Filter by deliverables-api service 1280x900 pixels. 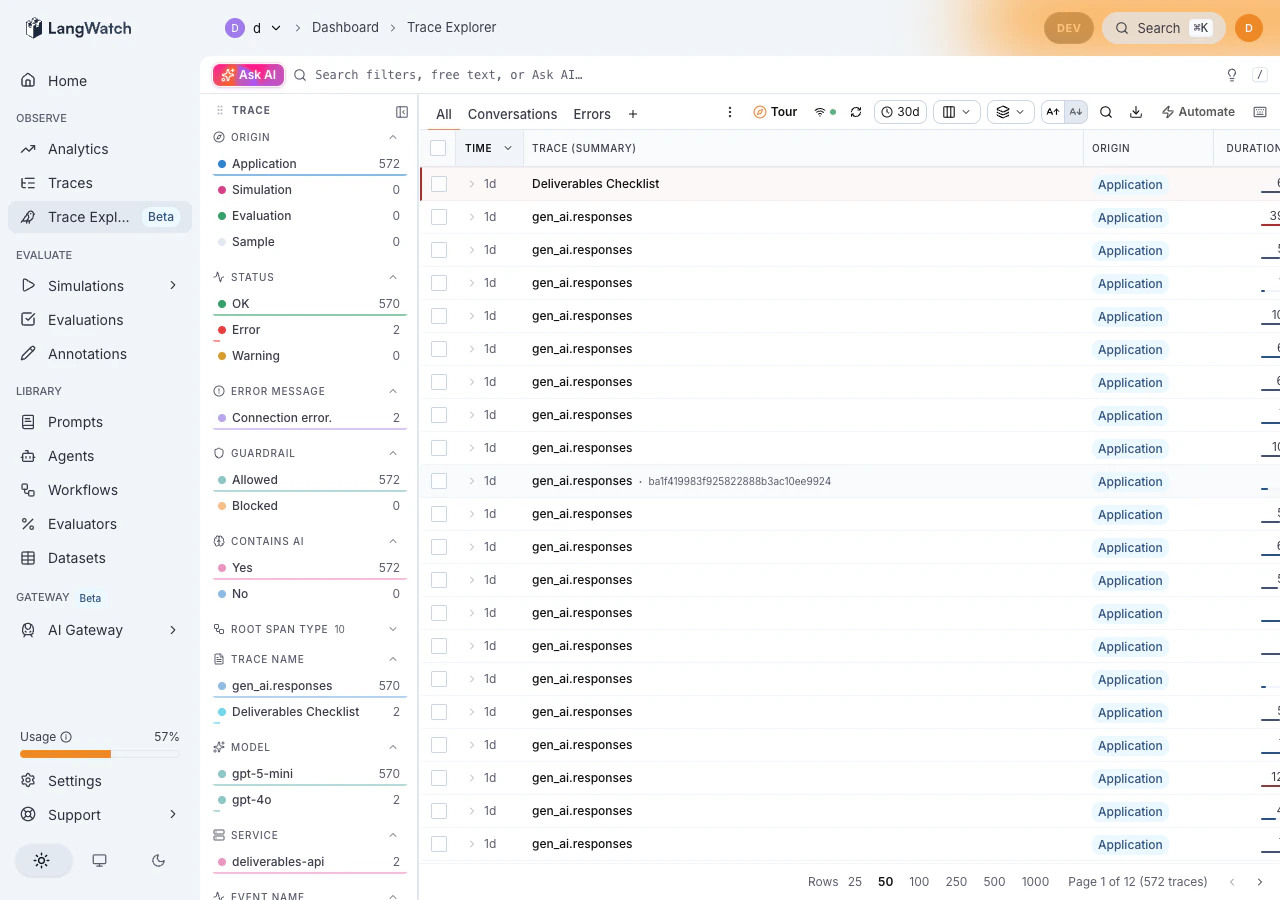309,862
